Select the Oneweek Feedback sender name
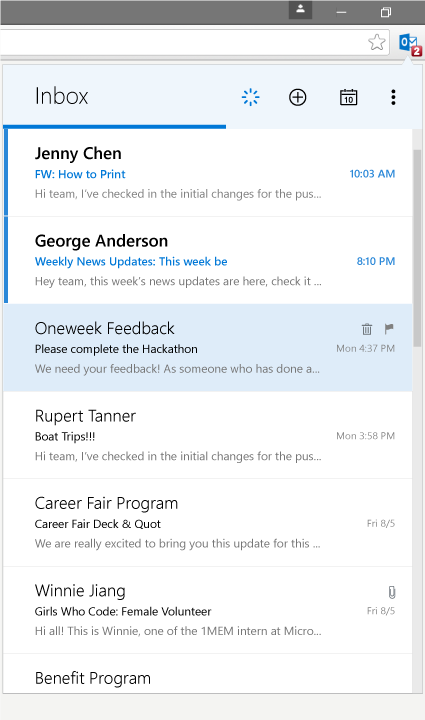This screenshot has height=720, width=425. pos(105,328)
